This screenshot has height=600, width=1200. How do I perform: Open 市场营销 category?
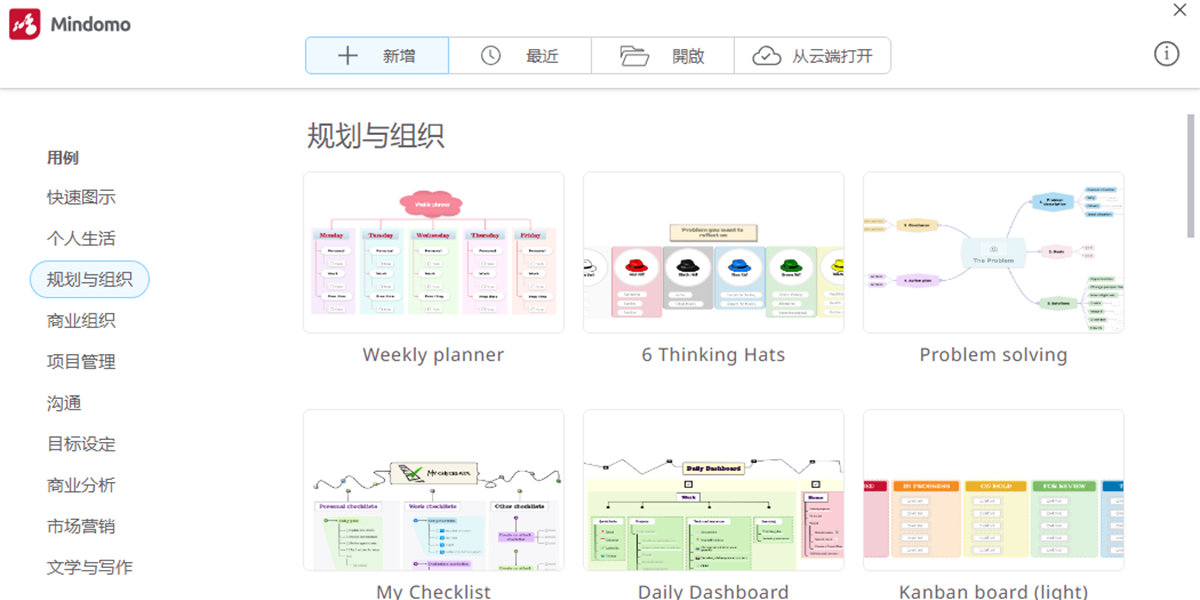pyautogui.click(x=81, y=526)
